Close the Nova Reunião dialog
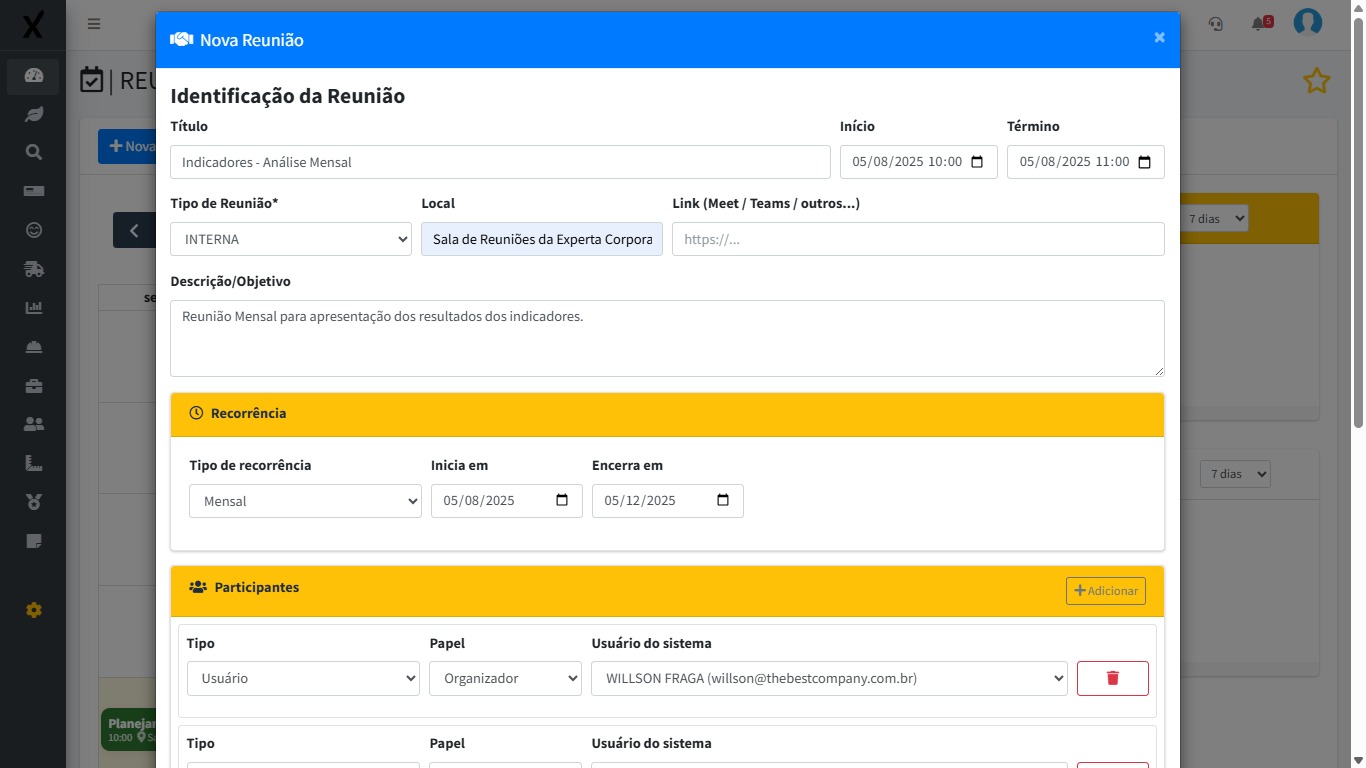The image size is (1366, 768). 1159,38
